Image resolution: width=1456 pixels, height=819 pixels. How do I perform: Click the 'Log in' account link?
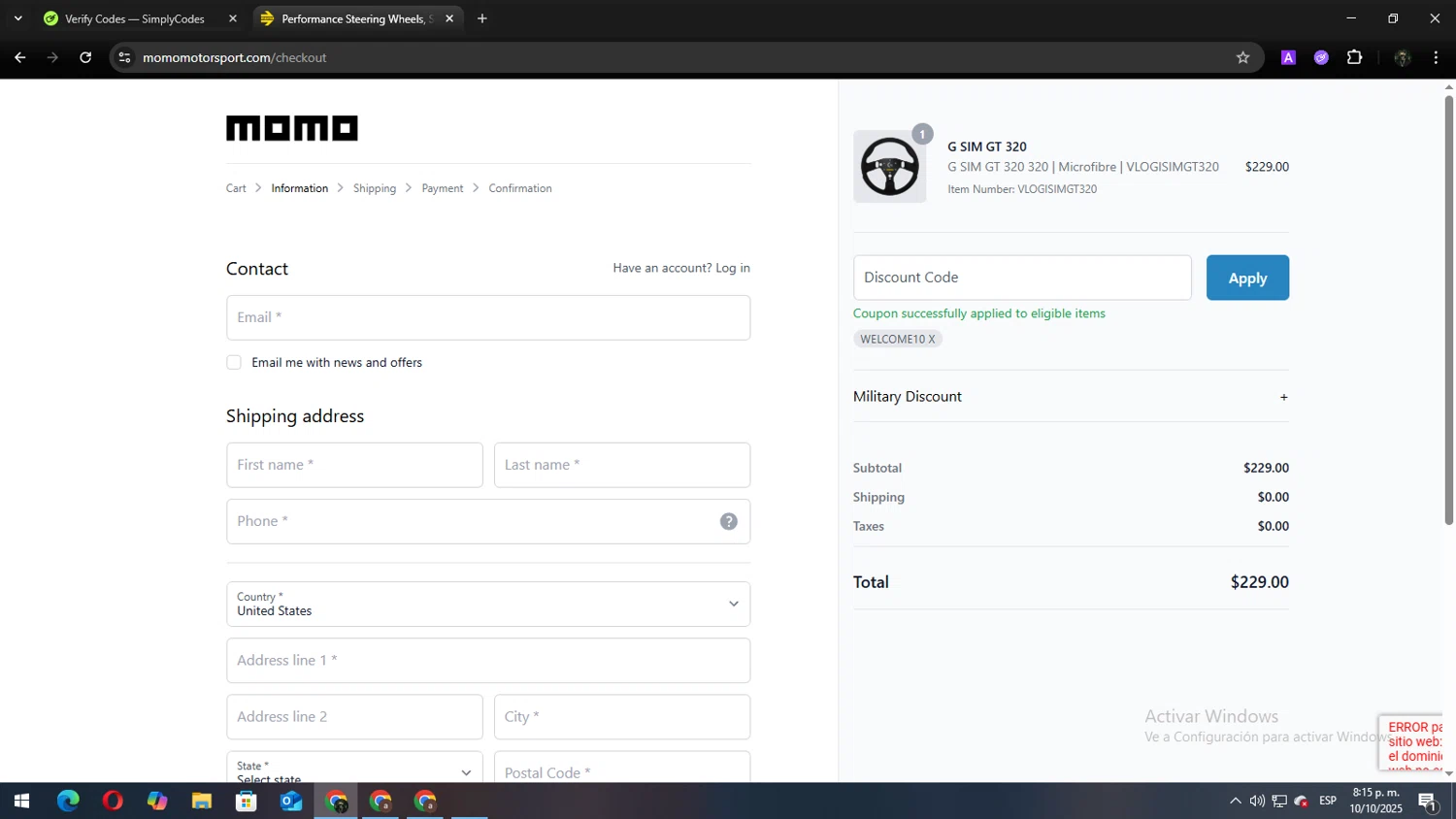[733, 268]
